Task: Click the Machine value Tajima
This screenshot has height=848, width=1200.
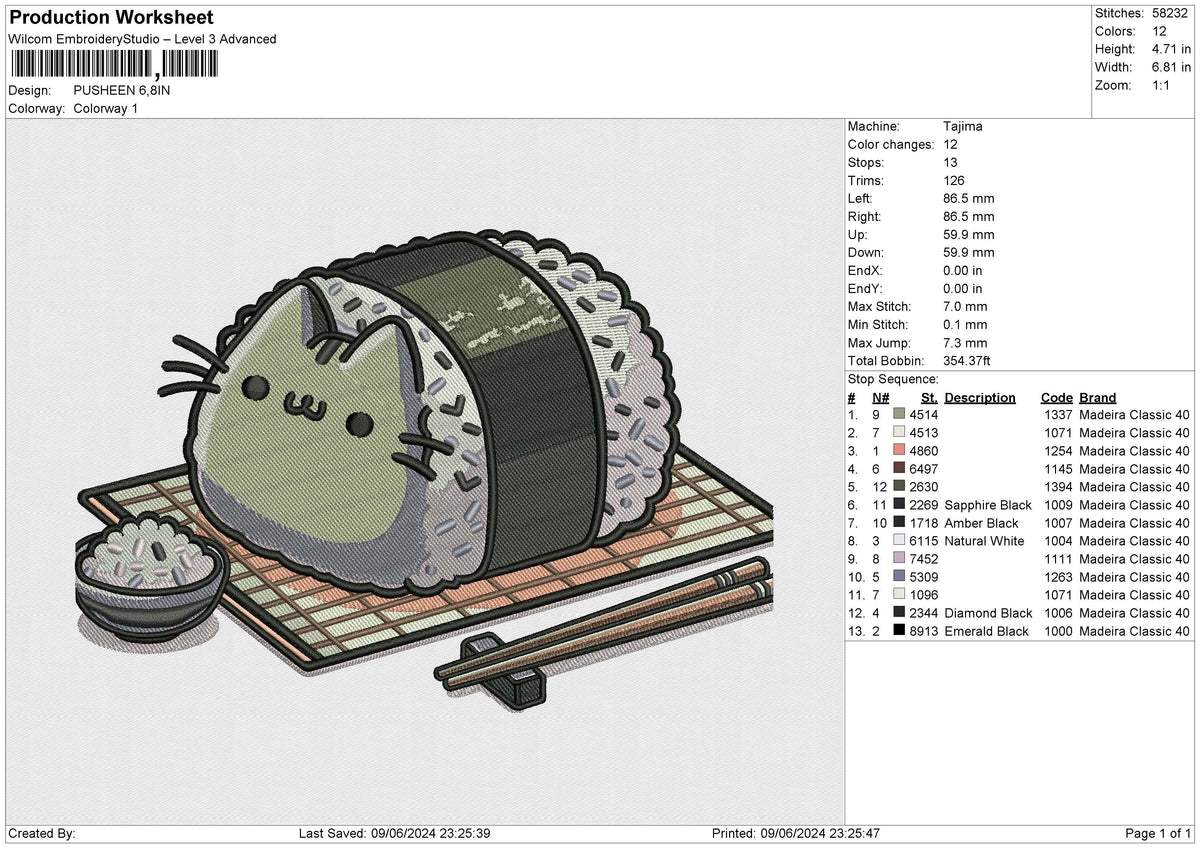Action: 963,127
